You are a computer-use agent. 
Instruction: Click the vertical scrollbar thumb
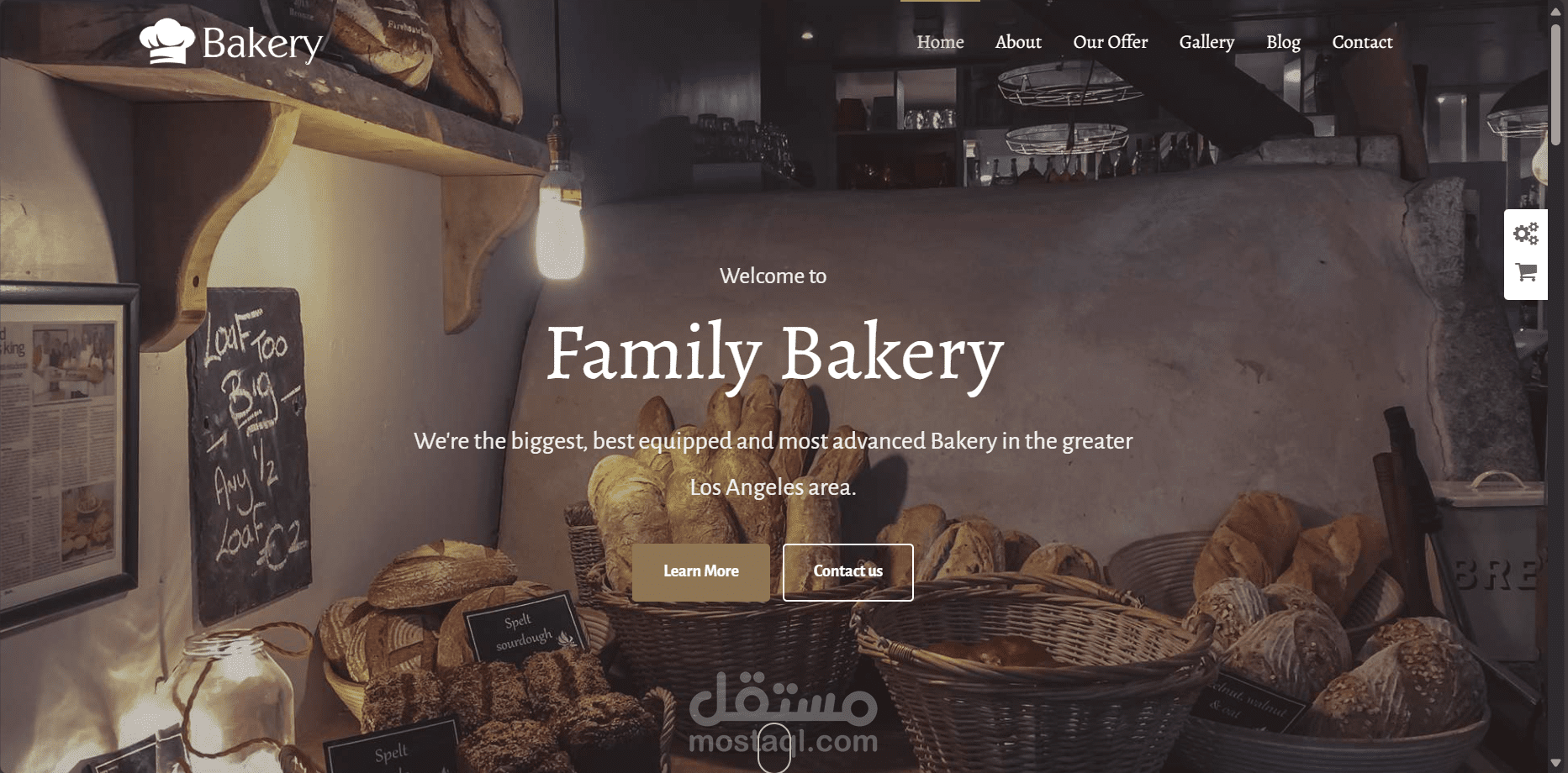point(1556,84)
